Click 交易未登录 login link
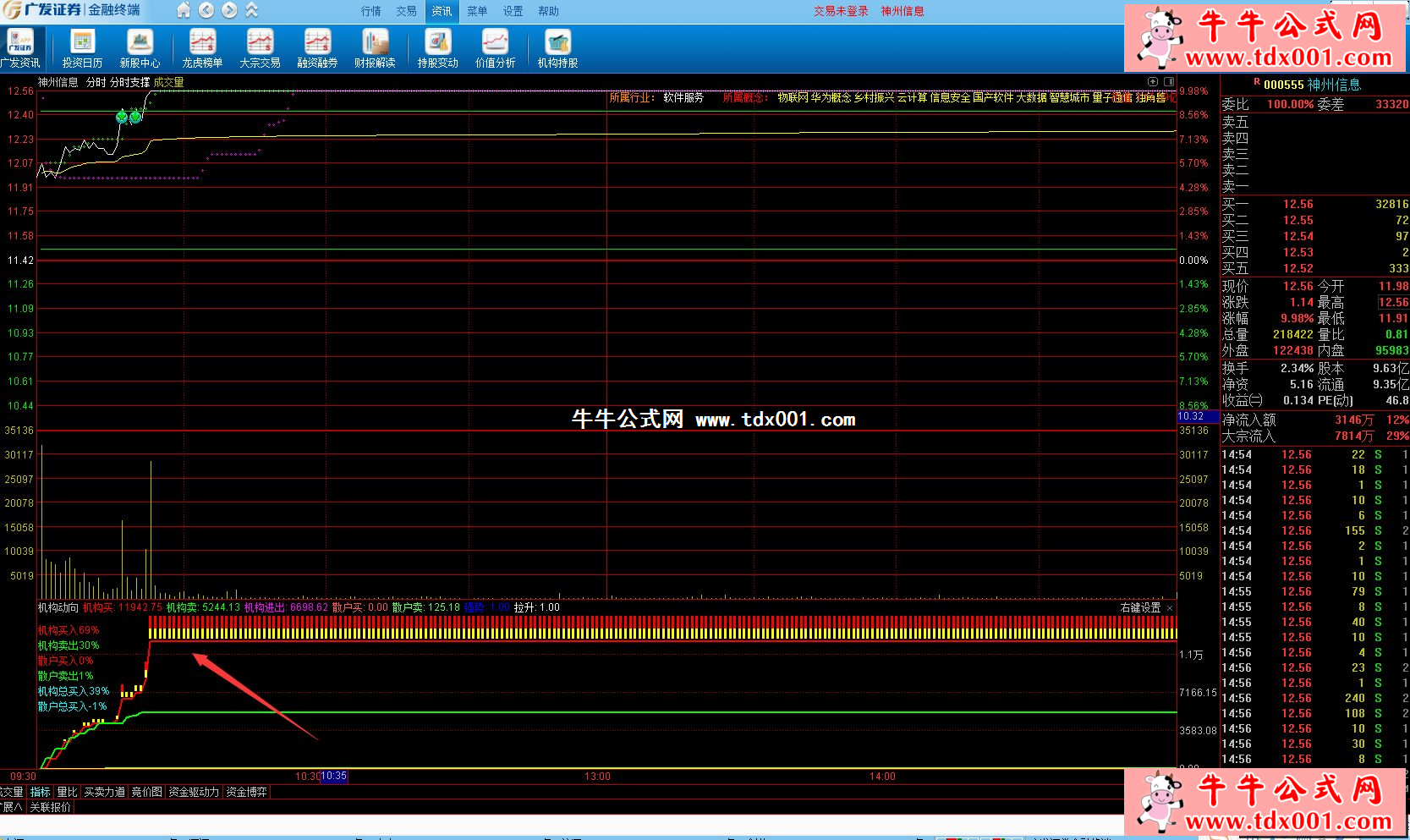Viewport: 1410px width, 840px height. pos(841,11)
